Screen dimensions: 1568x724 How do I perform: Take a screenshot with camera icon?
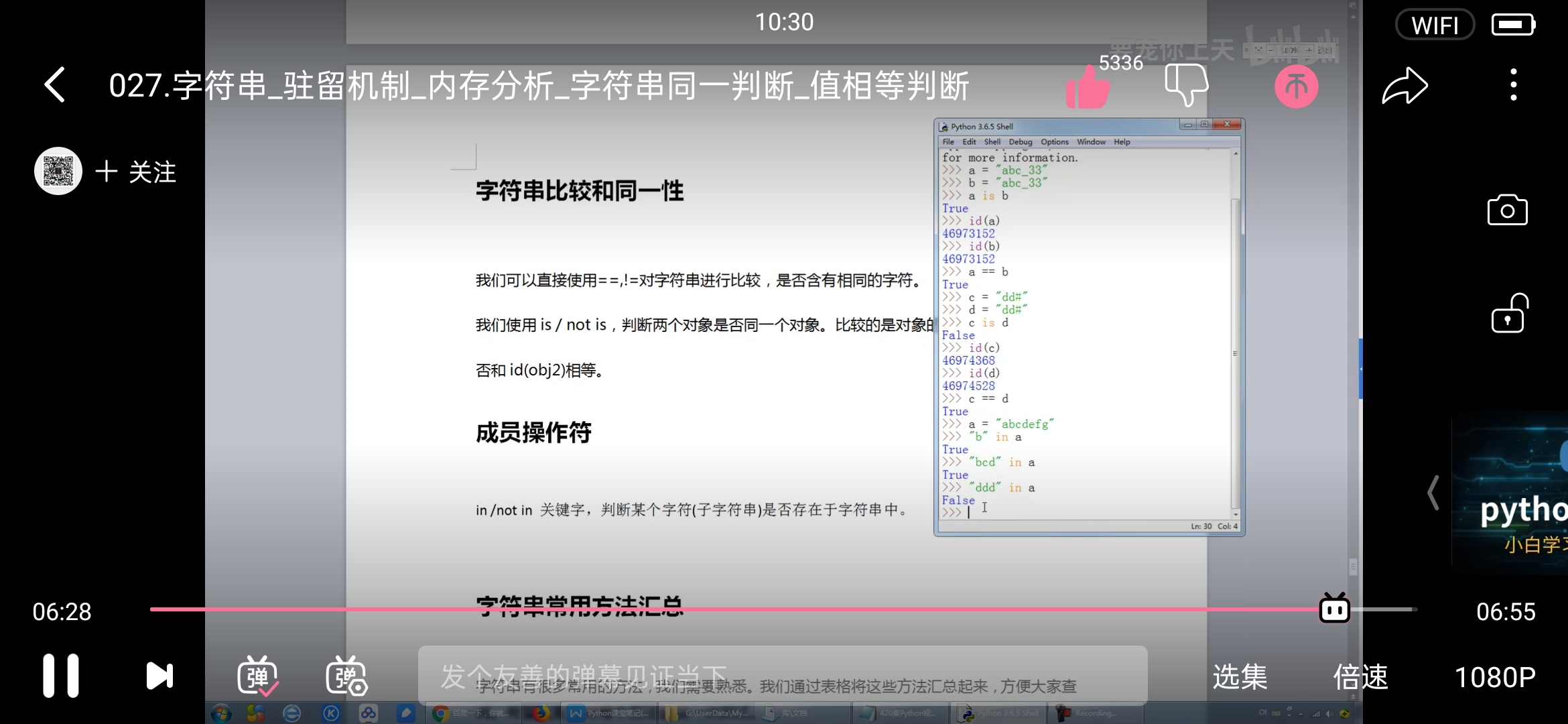[x=1507, y=210]
